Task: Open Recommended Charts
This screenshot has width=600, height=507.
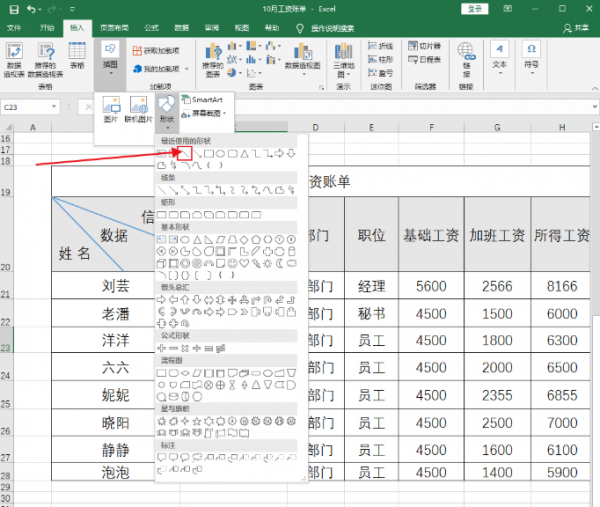Action: (213, 60)
